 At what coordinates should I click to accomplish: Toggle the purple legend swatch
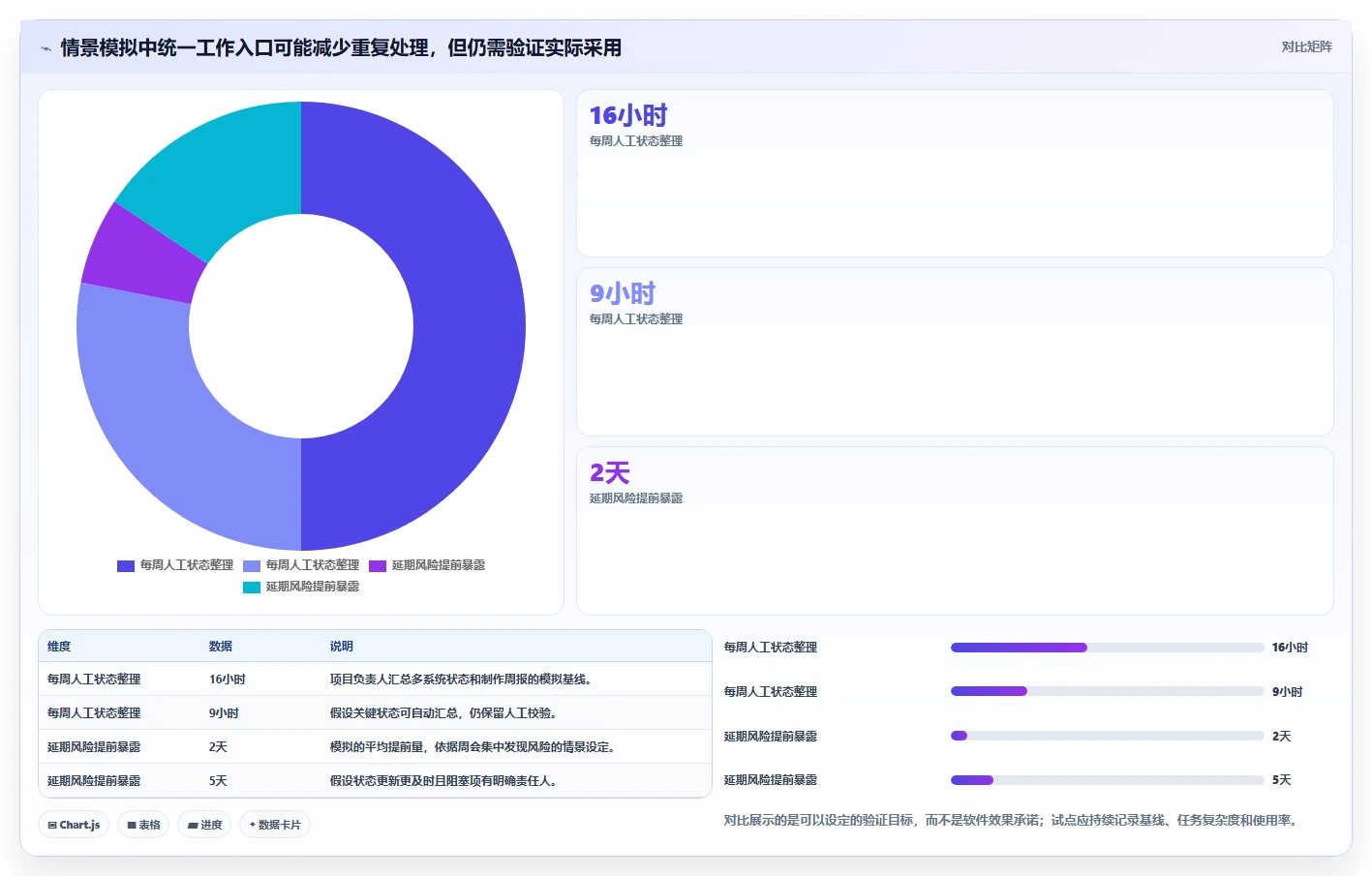(x=378, y=565)
